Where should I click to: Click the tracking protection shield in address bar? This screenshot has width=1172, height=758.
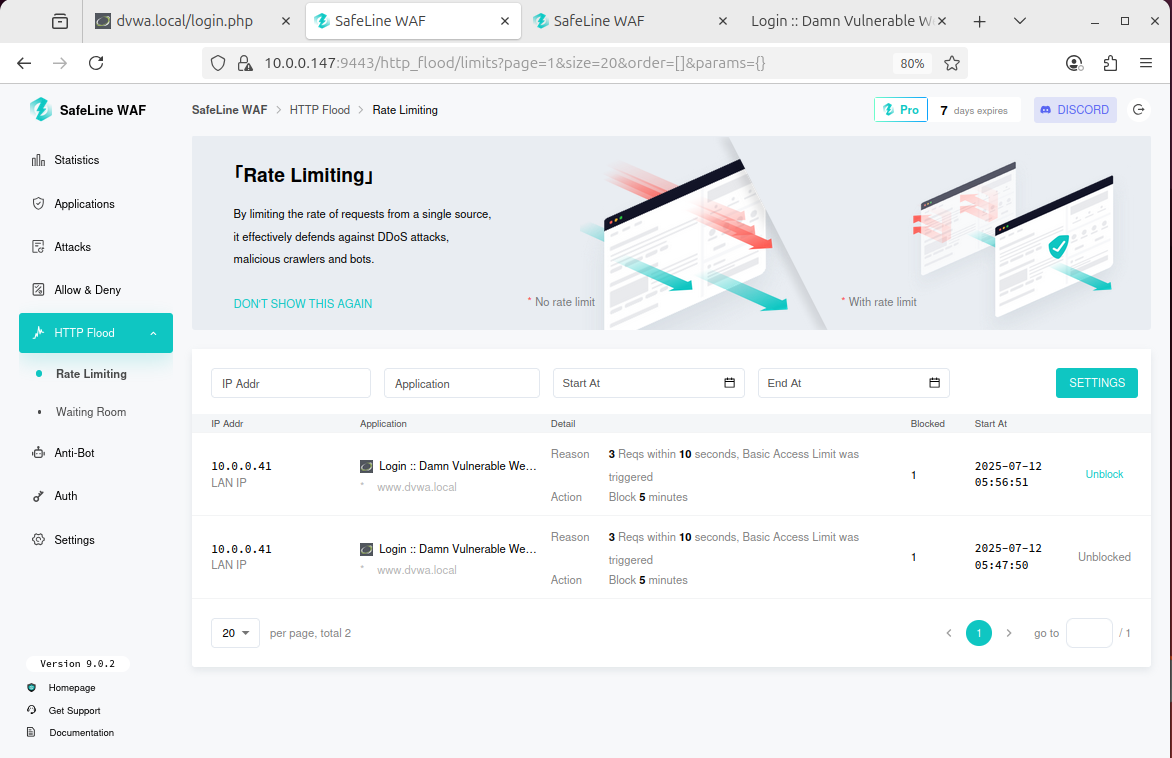pos(218,63)
